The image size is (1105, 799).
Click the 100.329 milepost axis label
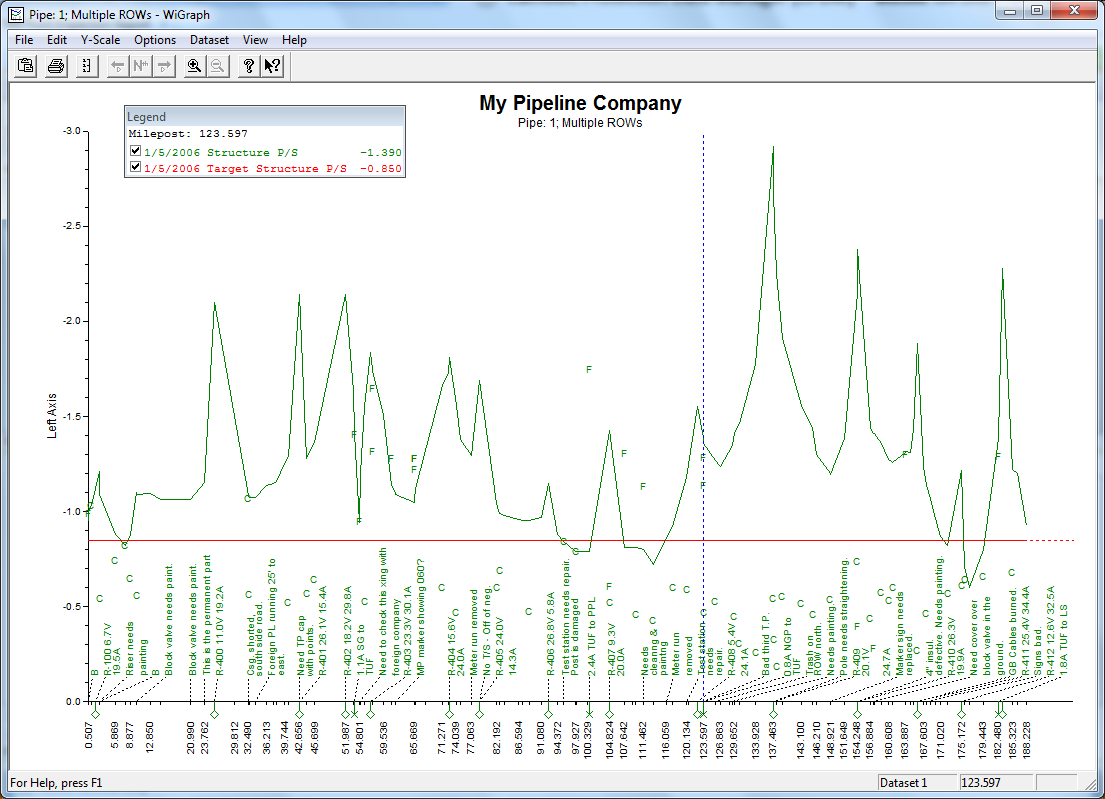click(588, 739)
